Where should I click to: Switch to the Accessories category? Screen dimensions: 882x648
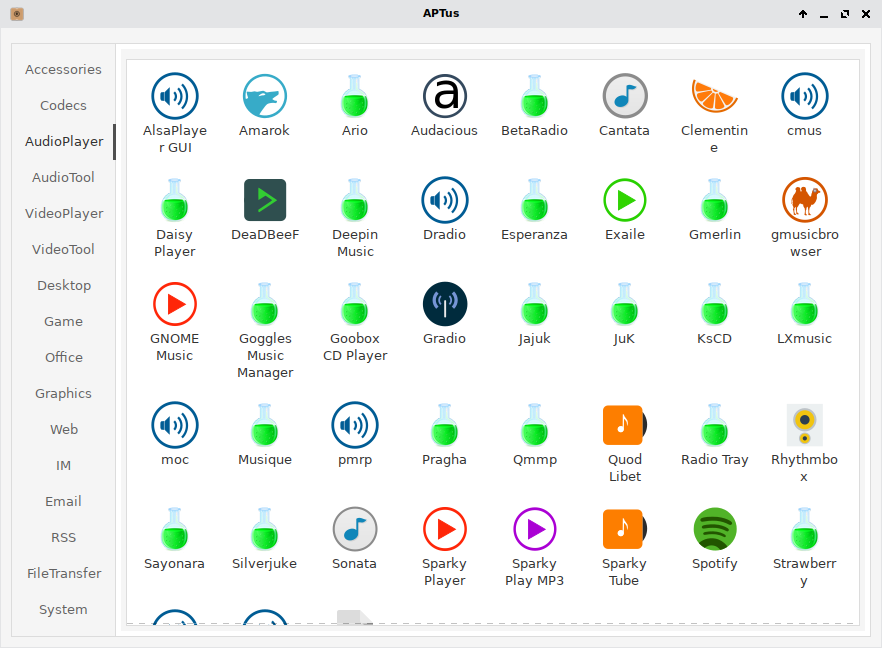(63, 70)
